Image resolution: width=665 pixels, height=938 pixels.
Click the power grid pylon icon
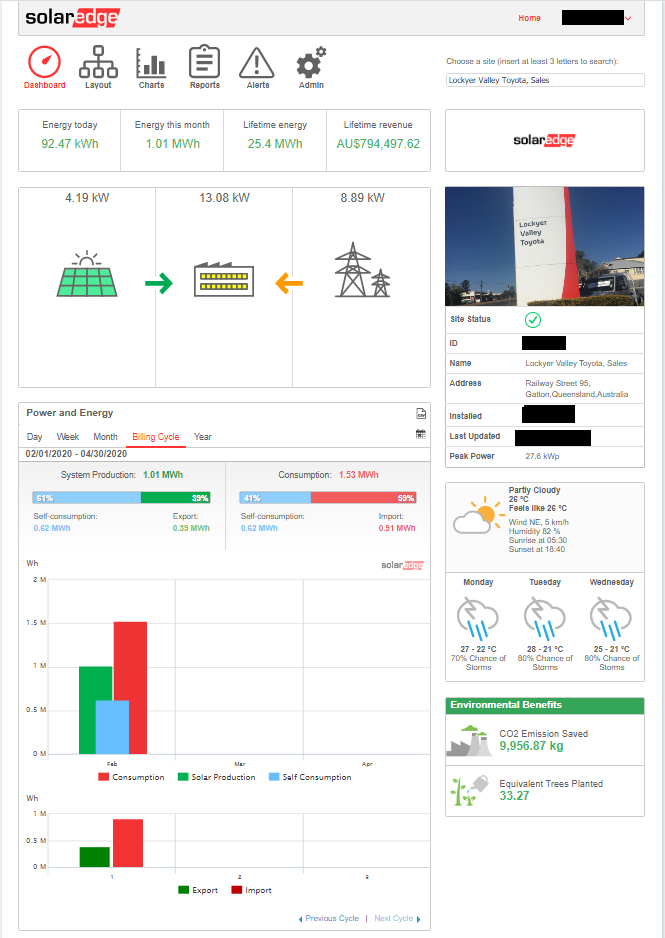click(362, 270)
